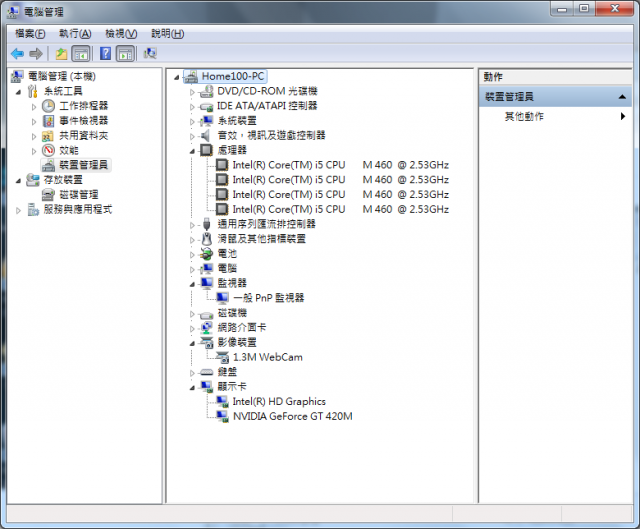Click the 音效，視訊及遊戲控制器 speaker icon
This screenshot has height=529, width=640.
(205, 136)
